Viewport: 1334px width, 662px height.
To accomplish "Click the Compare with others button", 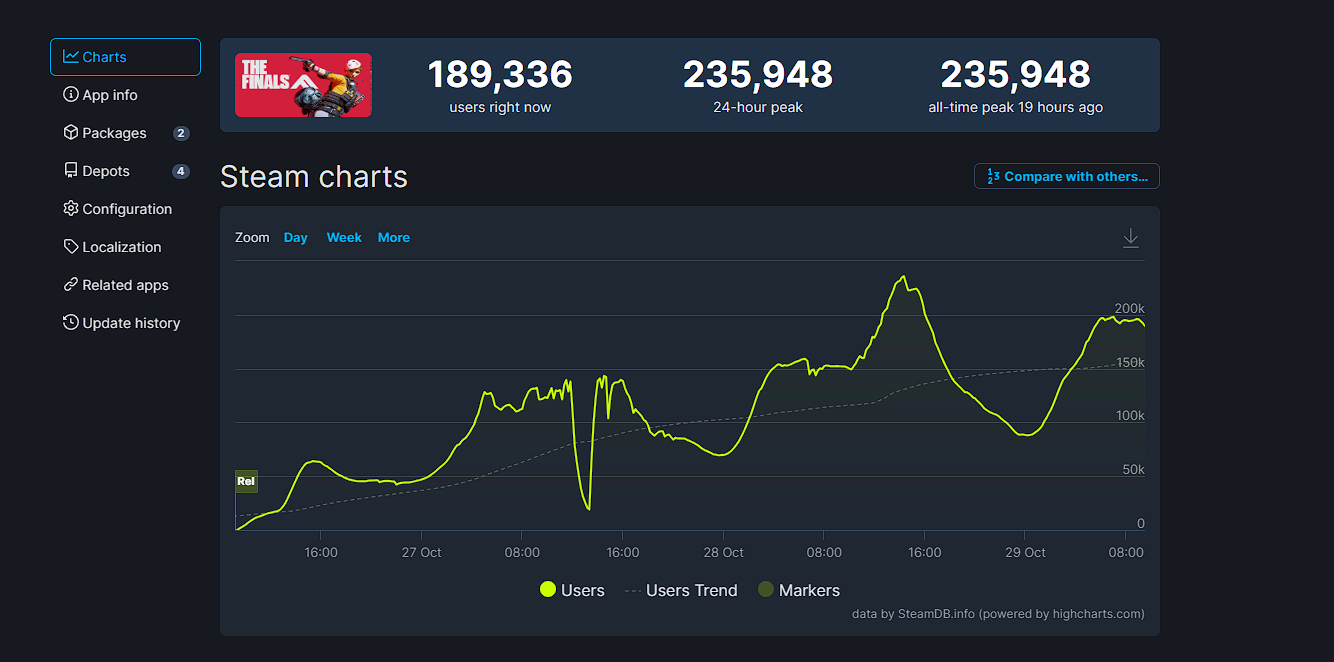I will 1066,175.
